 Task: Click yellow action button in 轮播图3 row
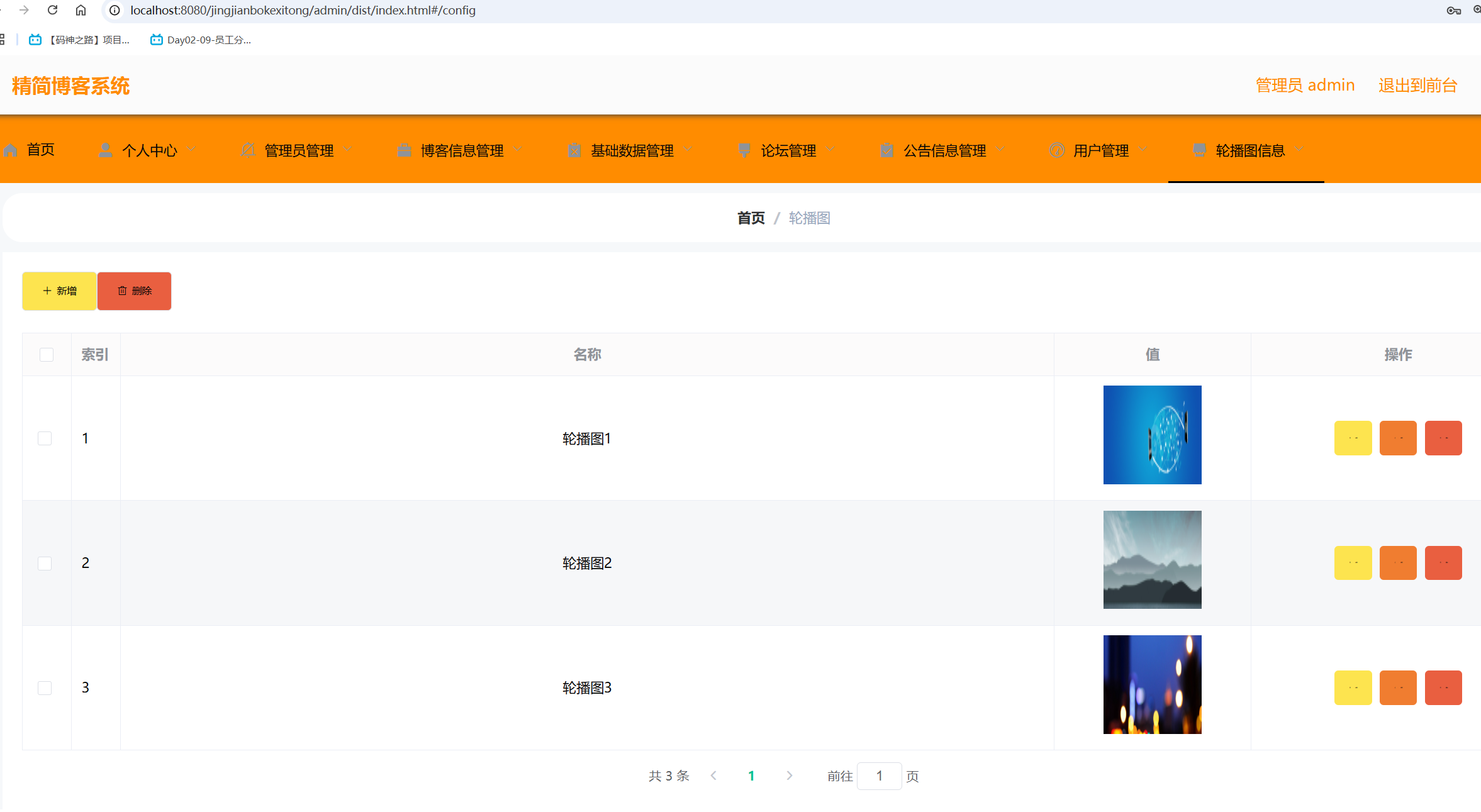pyautogui.click(x=1353, y=687)
